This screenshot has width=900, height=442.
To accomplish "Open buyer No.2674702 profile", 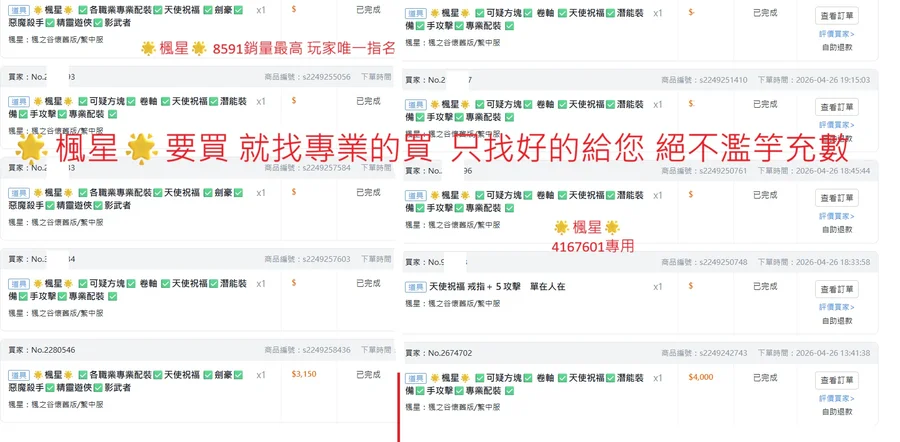I will pos(439,353).
